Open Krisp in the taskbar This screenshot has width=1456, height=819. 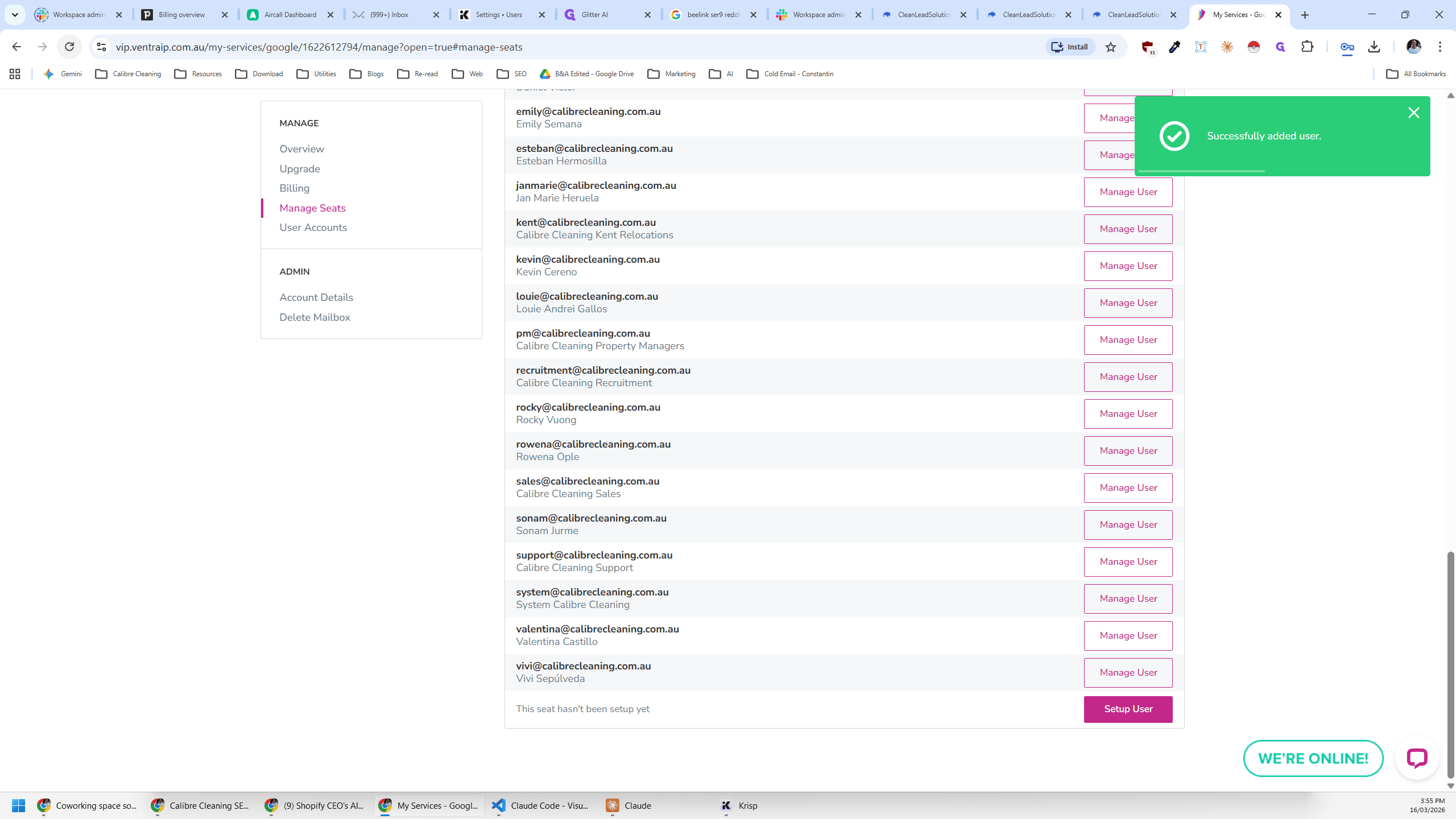739,805
